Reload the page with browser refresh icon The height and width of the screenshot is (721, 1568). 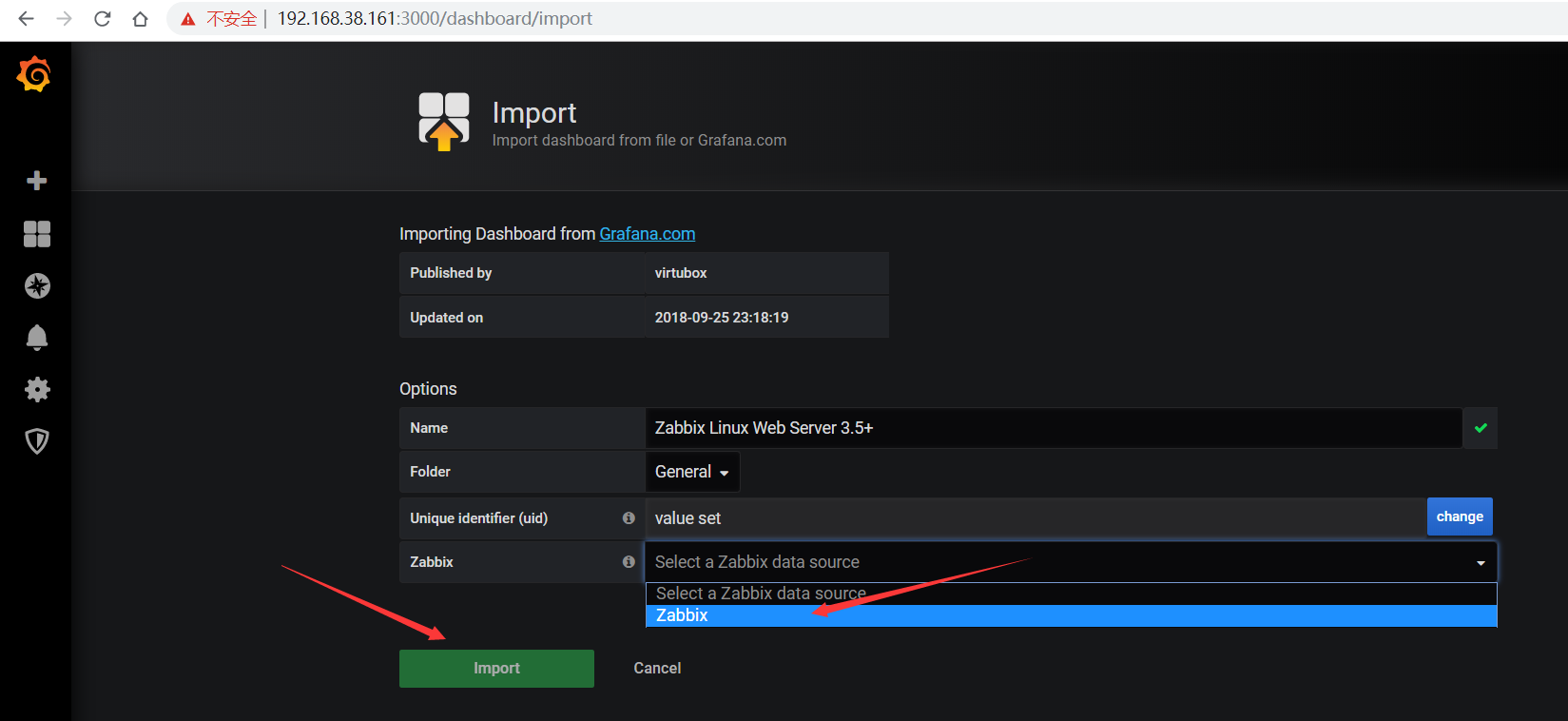point(102,19)
